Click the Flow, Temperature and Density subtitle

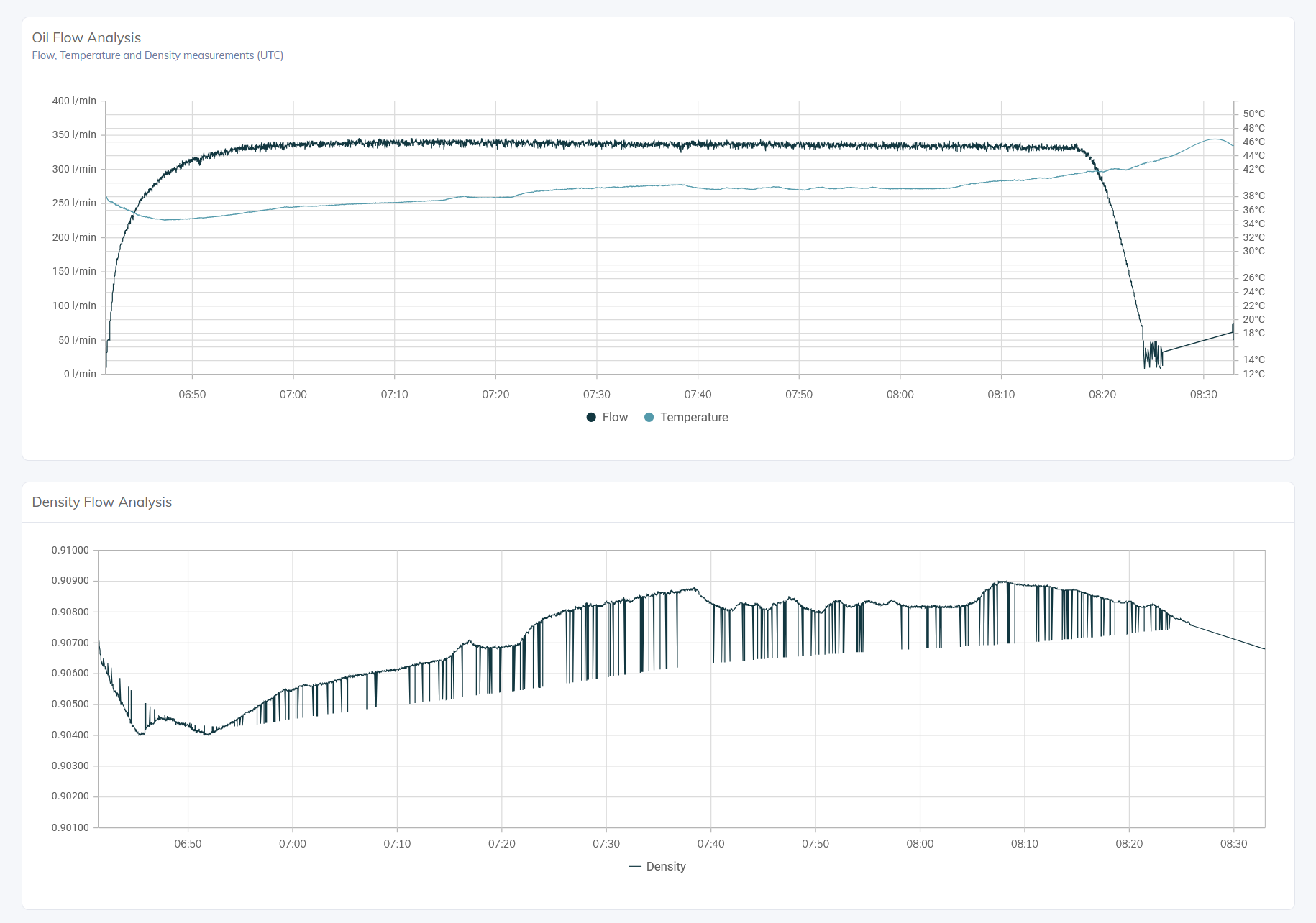(x=157, y=55)
